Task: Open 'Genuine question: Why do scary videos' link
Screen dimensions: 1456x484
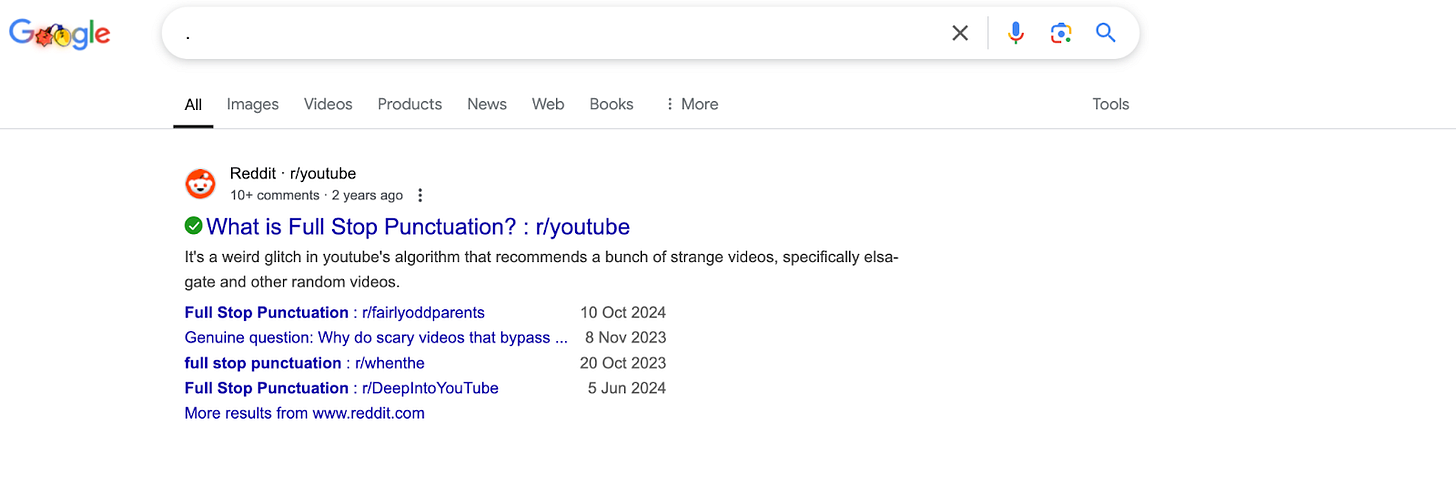Action: (x=376, y=338)
